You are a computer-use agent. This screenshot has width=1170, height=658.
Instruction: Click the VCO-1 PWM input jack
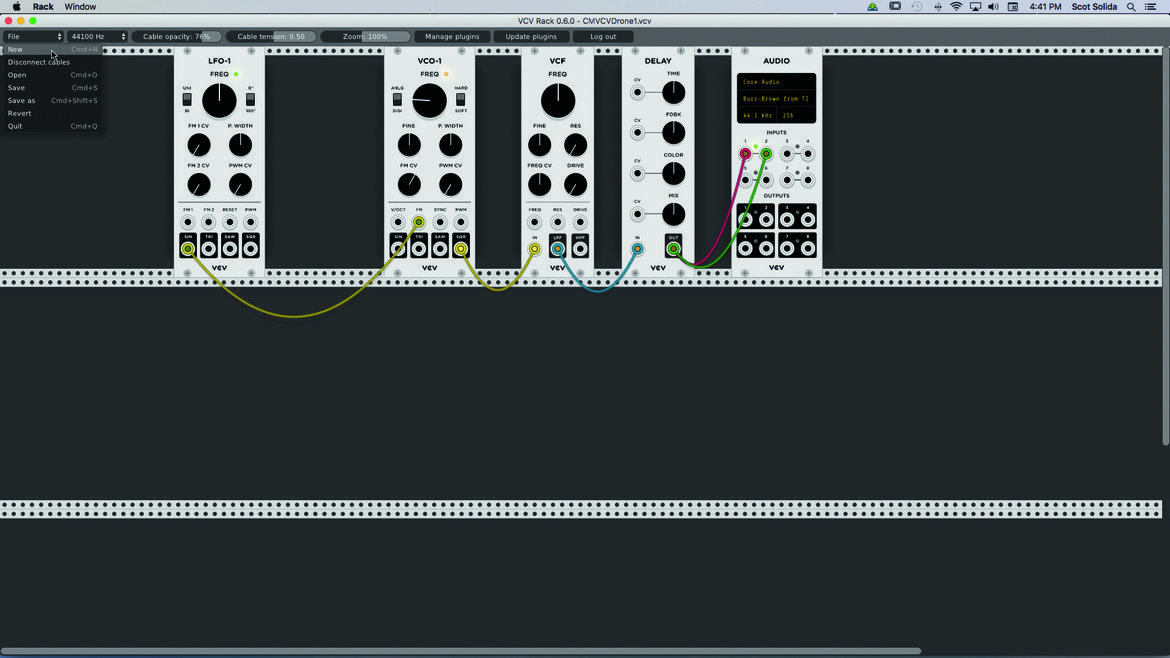tap(461, 222)
